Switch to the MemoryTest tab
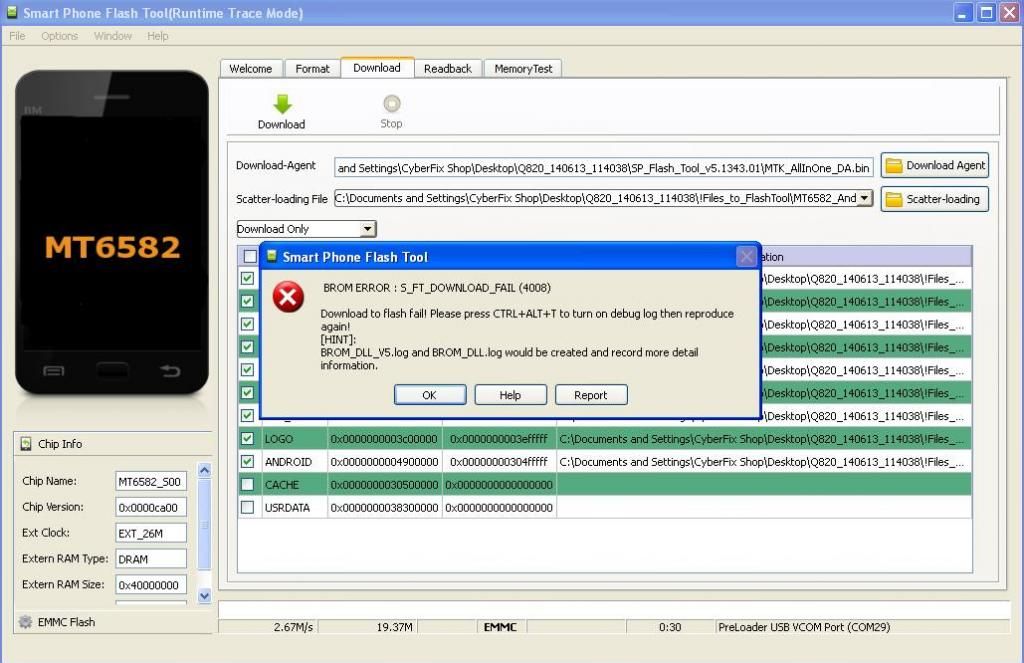Image resolution: width=1024 pixels, height=663 pixels. 523,69
